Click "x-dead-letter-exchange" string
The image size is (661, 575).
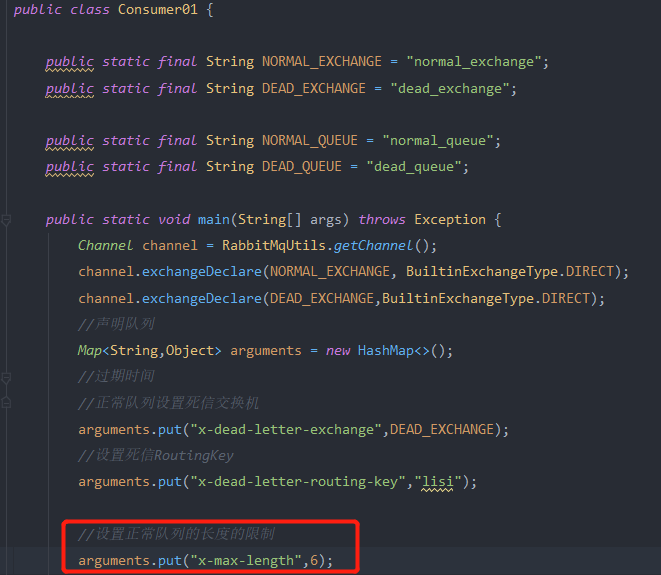pyautogui.click(x=286, y=430)
